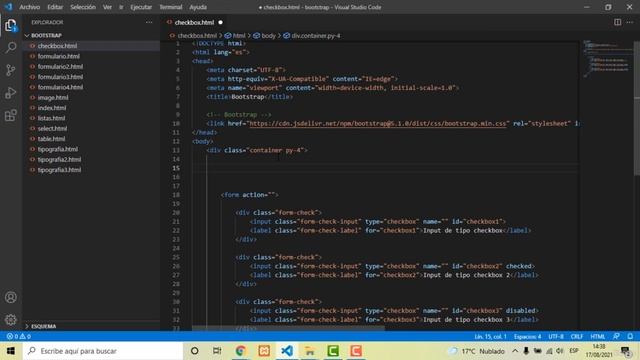Open the Run and Debug view icon
640x360 pixels.
(x=11, y=93)
